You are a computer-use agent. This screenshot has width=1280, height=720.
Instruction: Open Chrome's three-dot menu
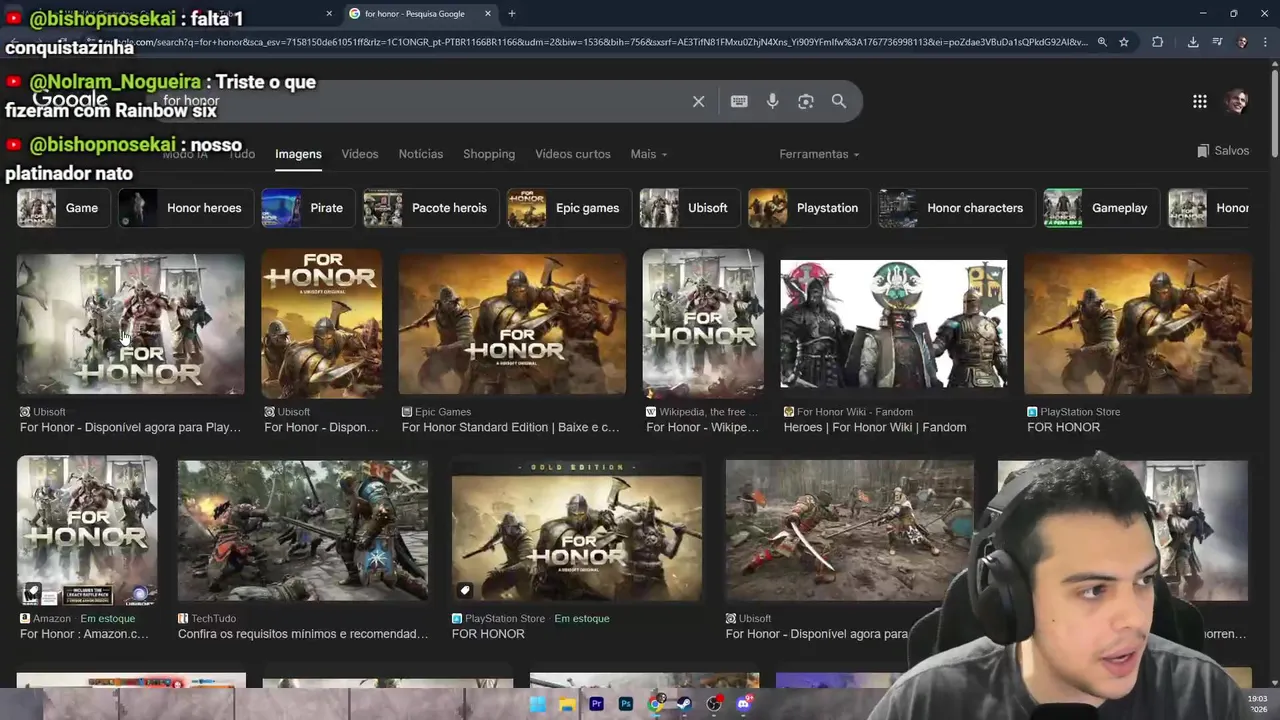click(x=1267, y=42)
